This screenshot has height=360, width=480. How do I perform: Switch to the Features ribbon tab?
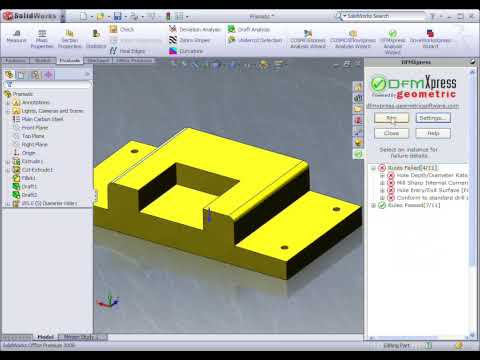(x=16, y=60)
